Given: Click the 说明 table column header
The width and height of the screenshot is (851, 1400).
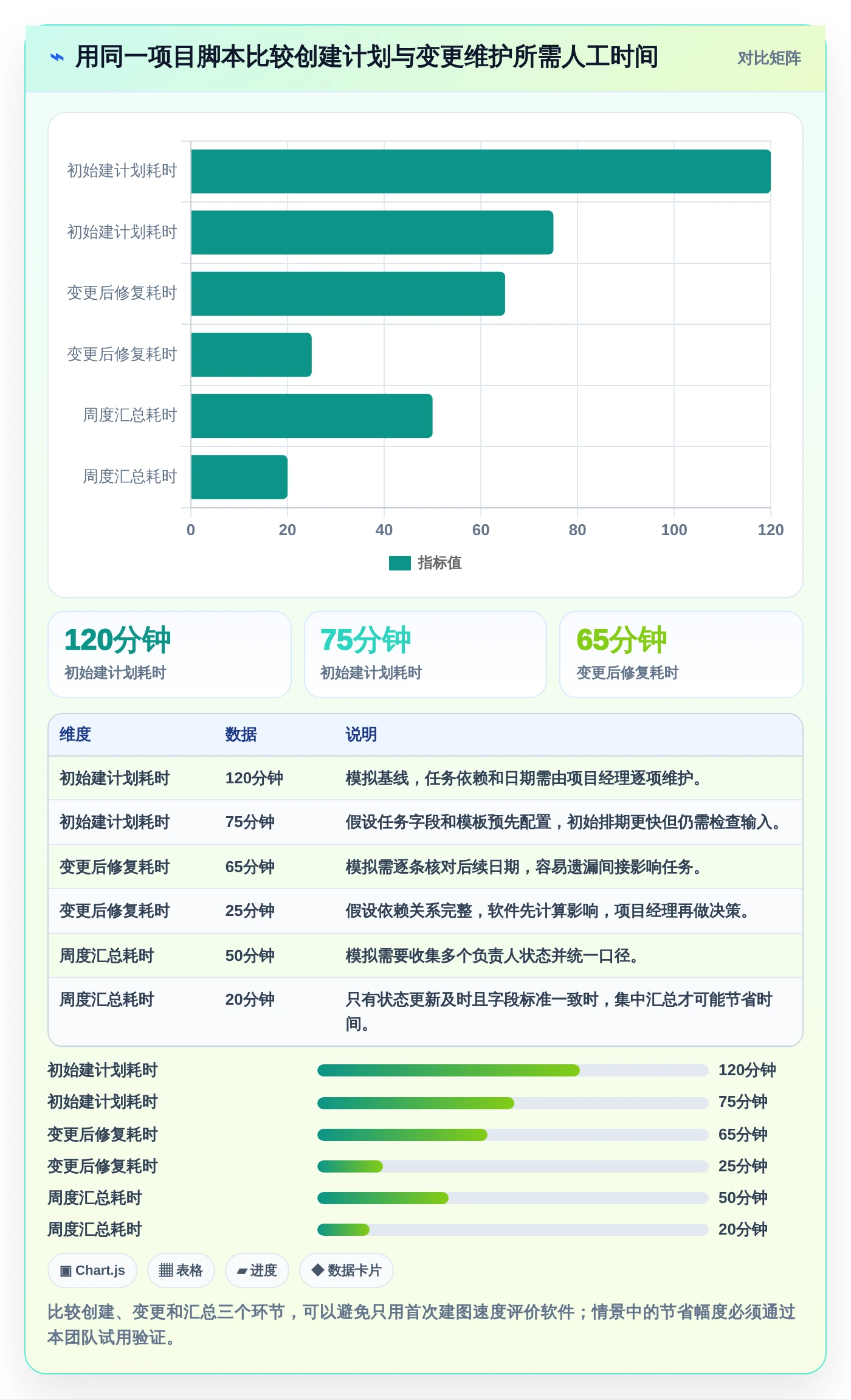Looking at the screenshot, I should click(362, 735).
